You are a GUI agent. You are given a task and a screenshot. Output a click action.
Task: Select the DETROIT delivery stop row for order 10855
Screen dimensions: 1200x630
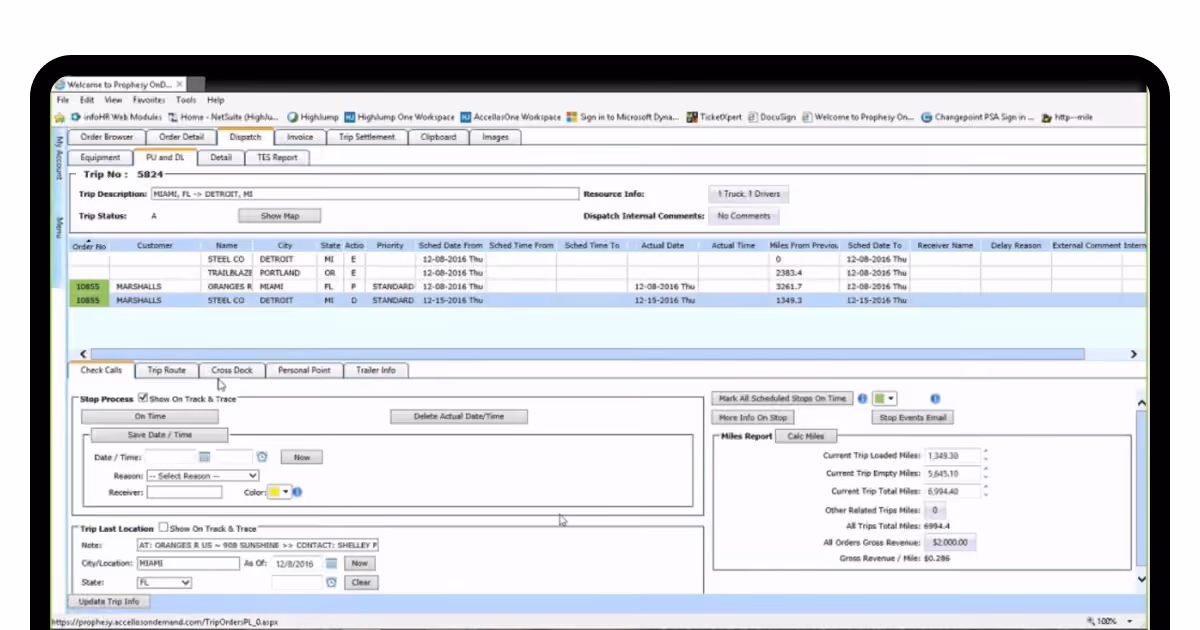click(x=609, y=300)
